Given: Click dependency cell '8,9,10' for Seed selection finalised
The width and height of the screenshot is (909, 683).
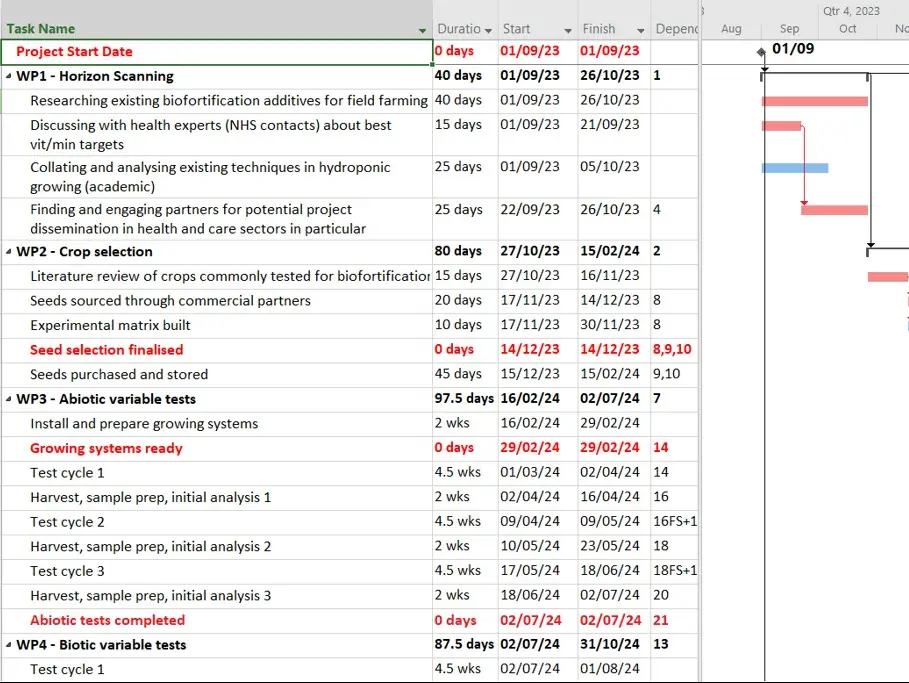Looking at the screenshot, I should click(x=672, y=350).
